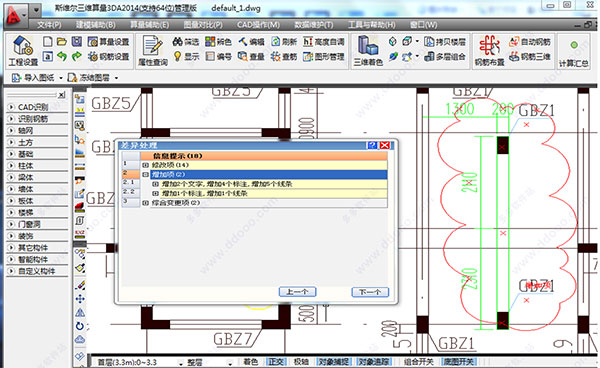
Task: Click the 下一个 next button
Action: [x=370, y=292]
